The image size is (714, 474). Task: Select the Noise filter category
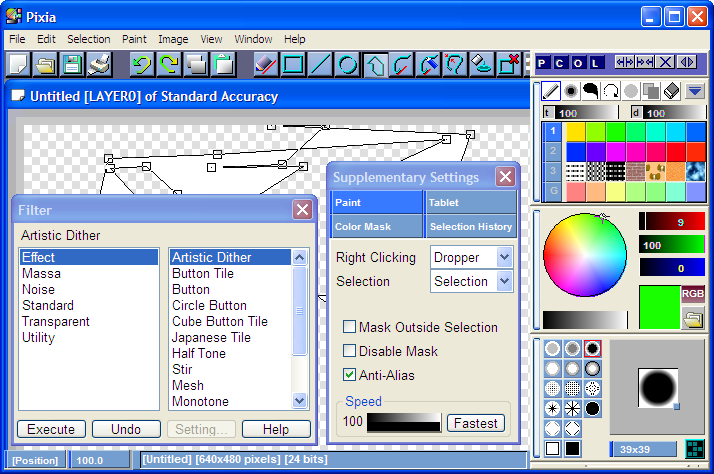tap(38, 290)
